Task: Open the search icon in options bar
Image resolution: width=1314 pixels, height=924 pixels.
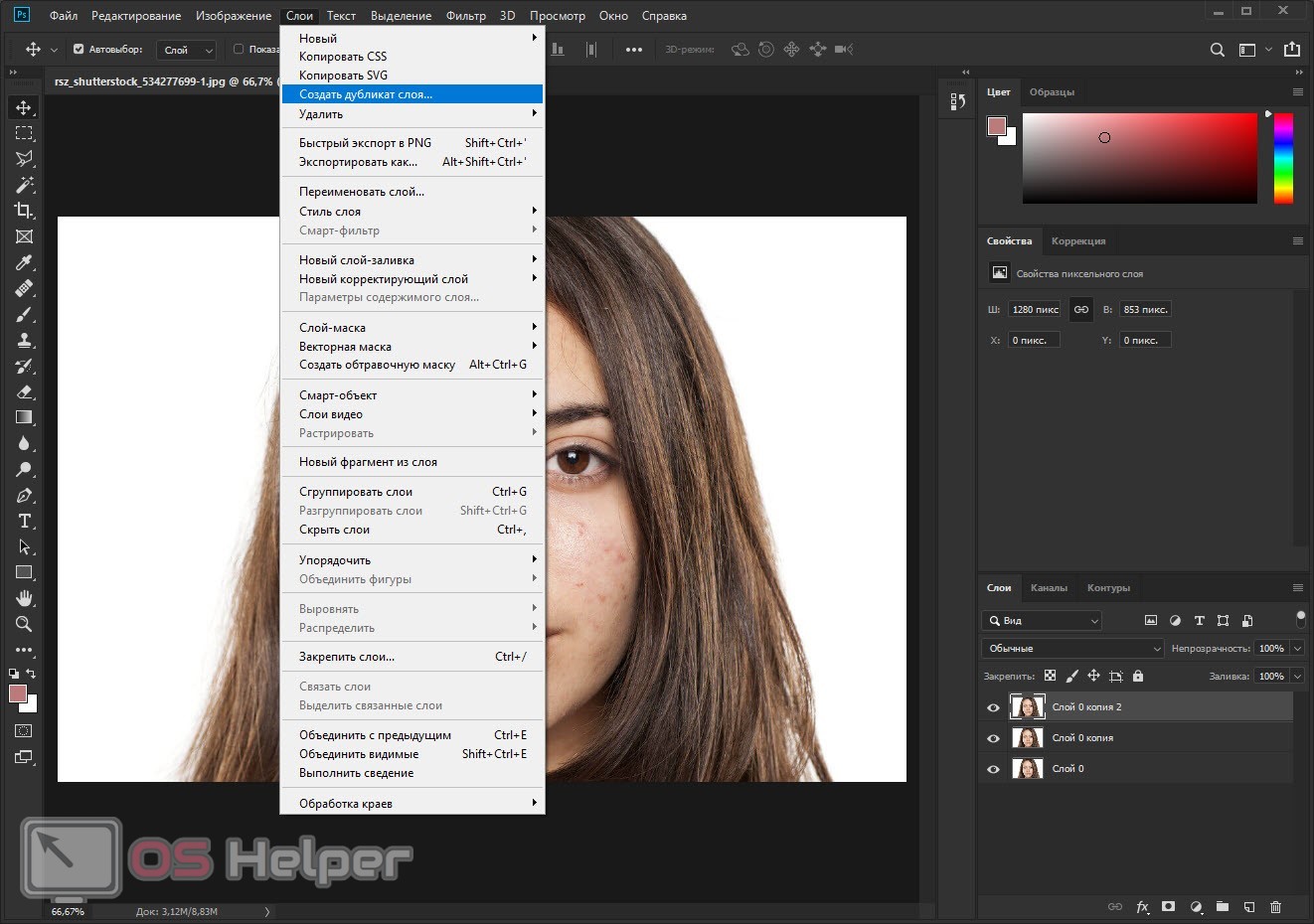Action: tap(1217, 50)
